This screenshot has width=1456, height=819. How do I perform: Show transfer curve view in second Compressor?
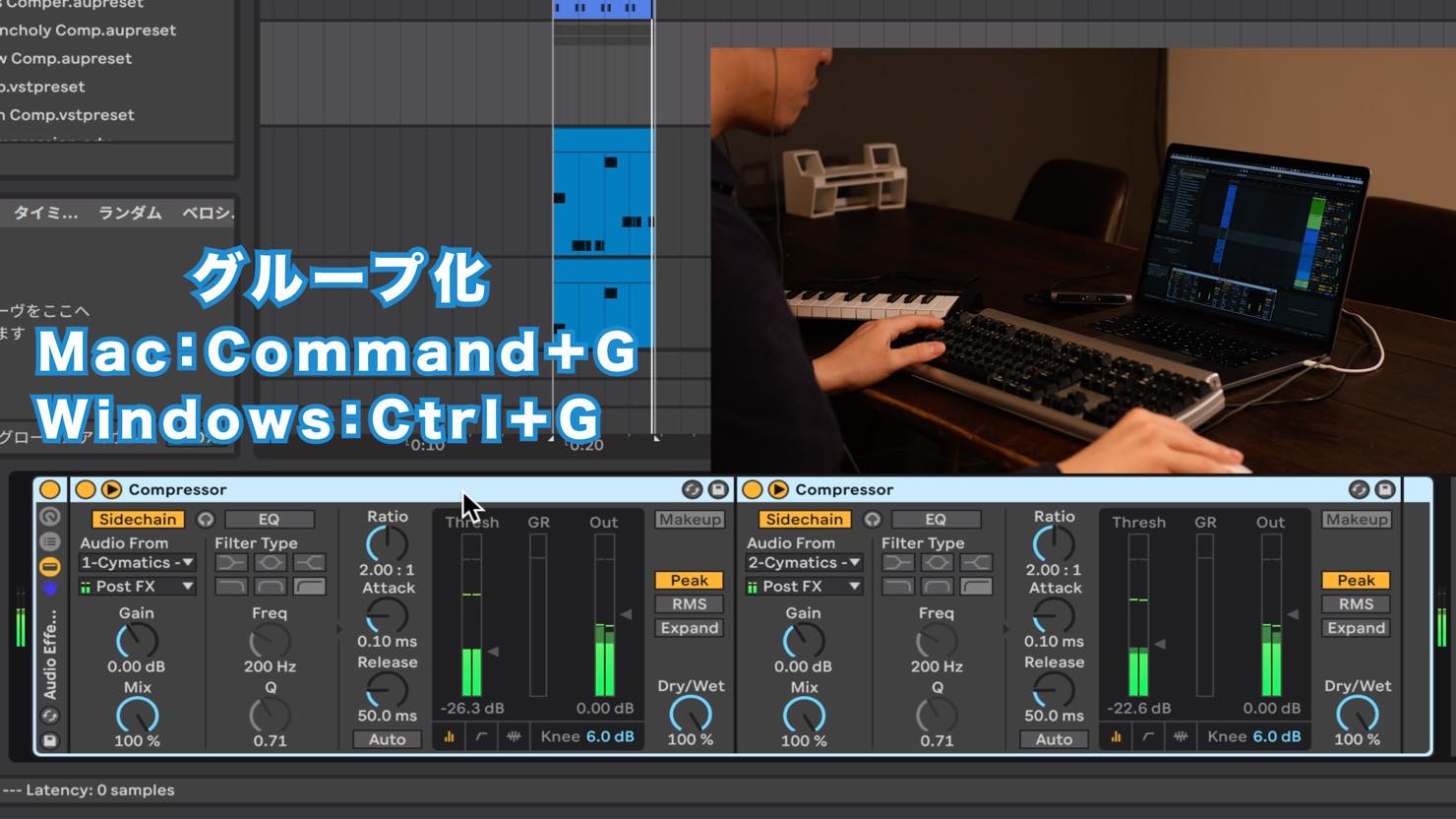[1149, 736]
